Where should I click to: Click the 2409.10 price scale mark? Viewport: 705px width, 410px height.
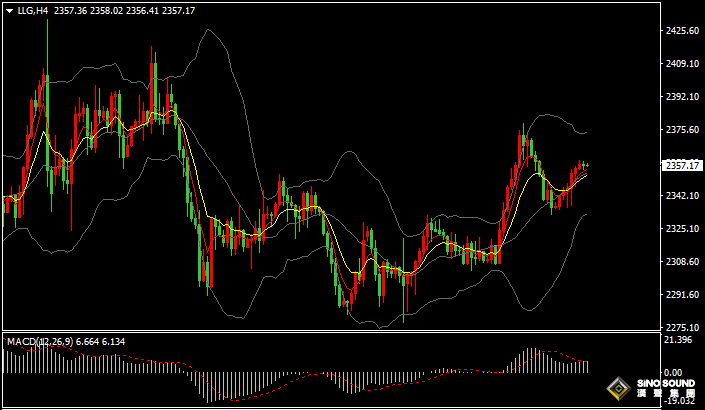[682, 64]
